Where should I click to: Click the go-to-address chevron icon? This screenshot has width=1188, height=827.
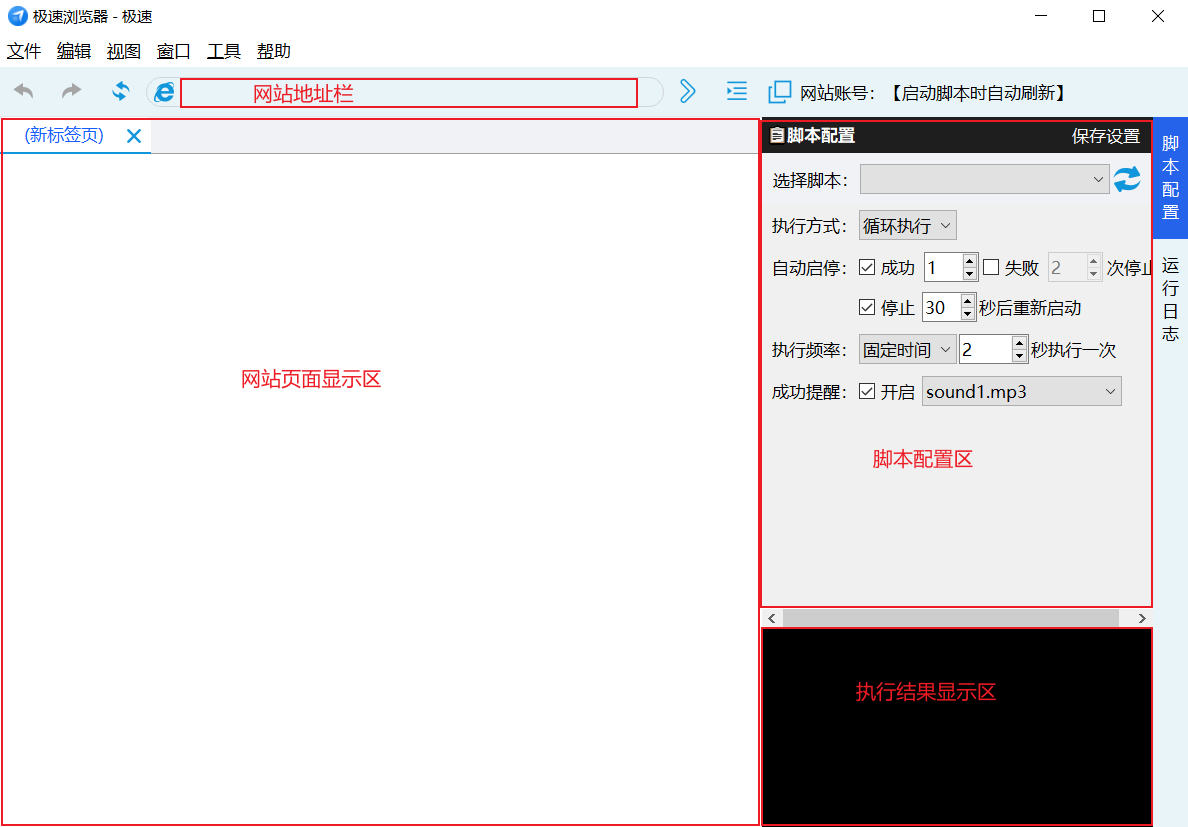[687, 92]
